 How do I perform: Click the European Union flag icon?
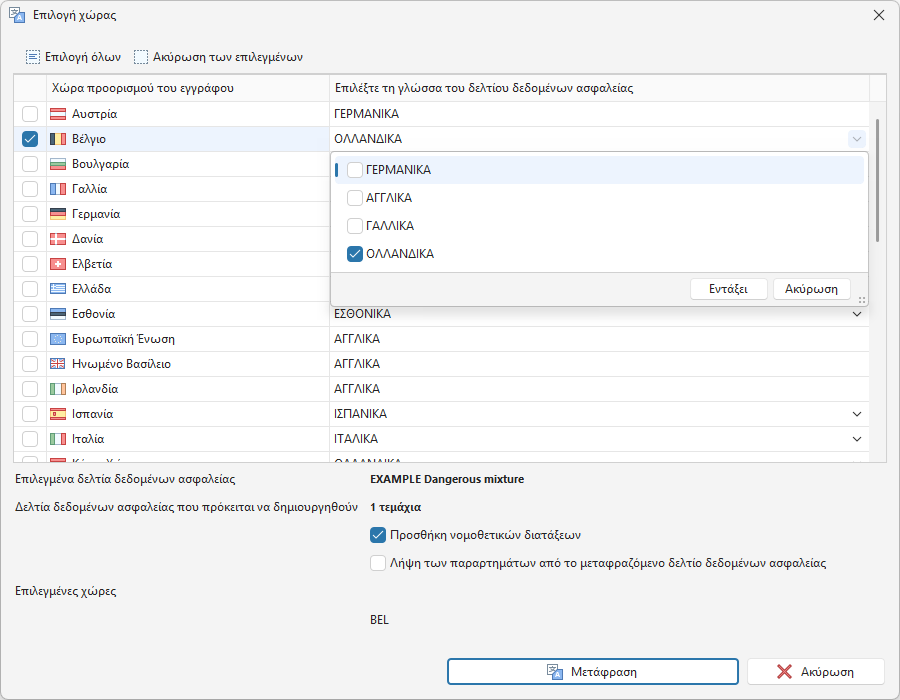[x=58, y=339]
